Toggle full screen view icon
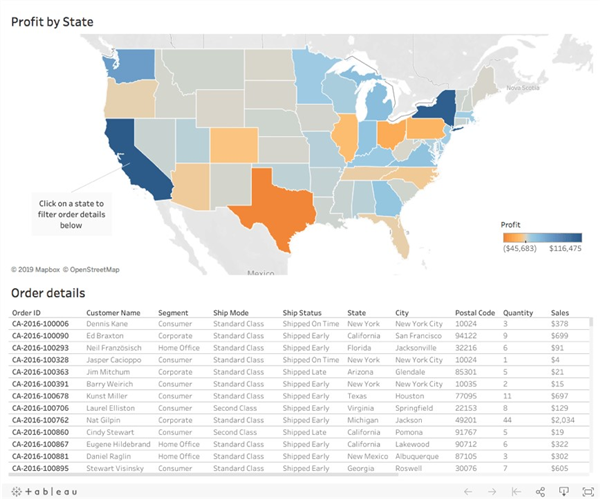Image resolution: width=600 pixels, height=499 pixels. 587,492
